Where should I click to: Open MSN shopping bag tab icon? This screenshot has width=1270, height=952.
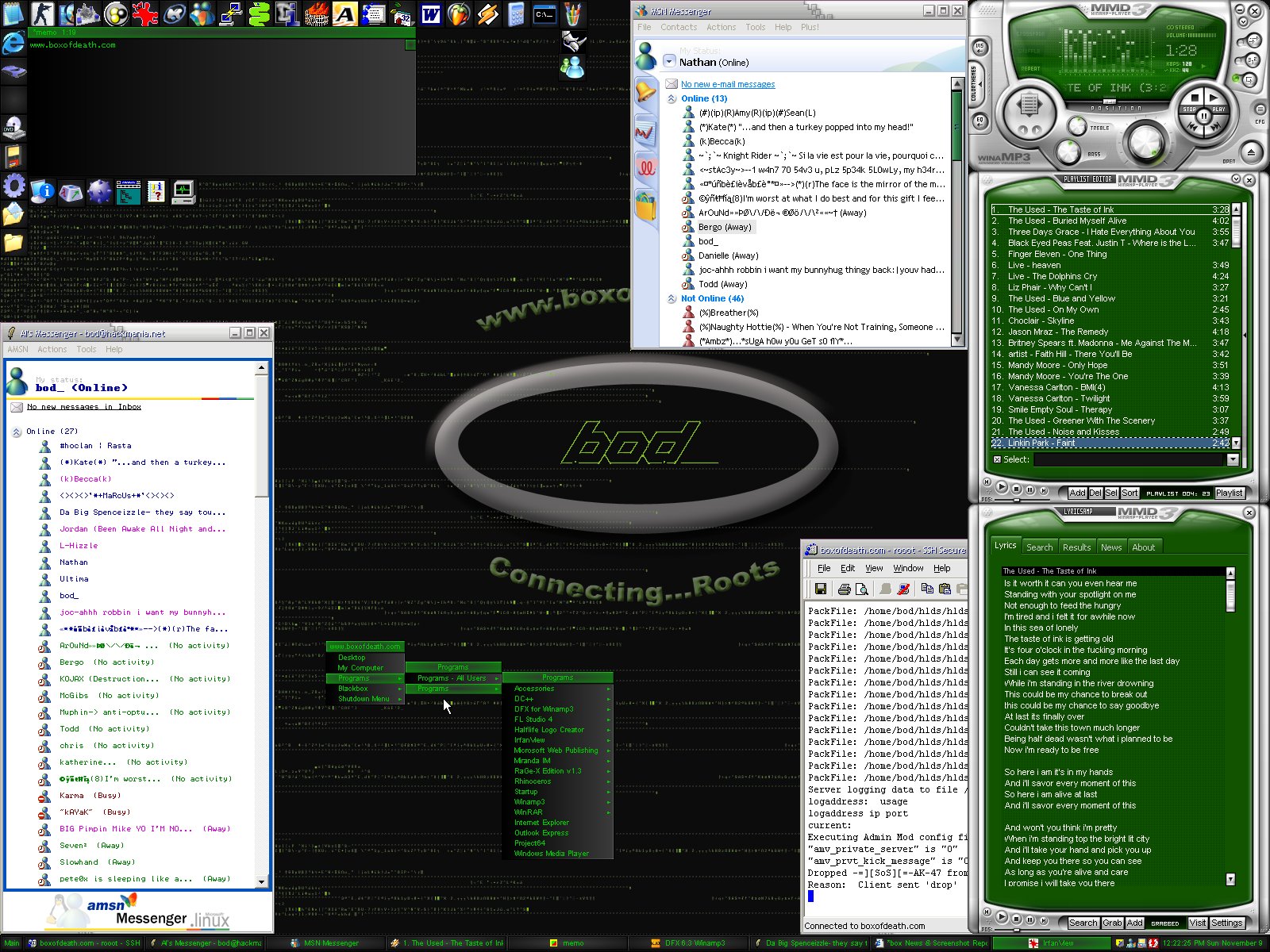[645, 206]
